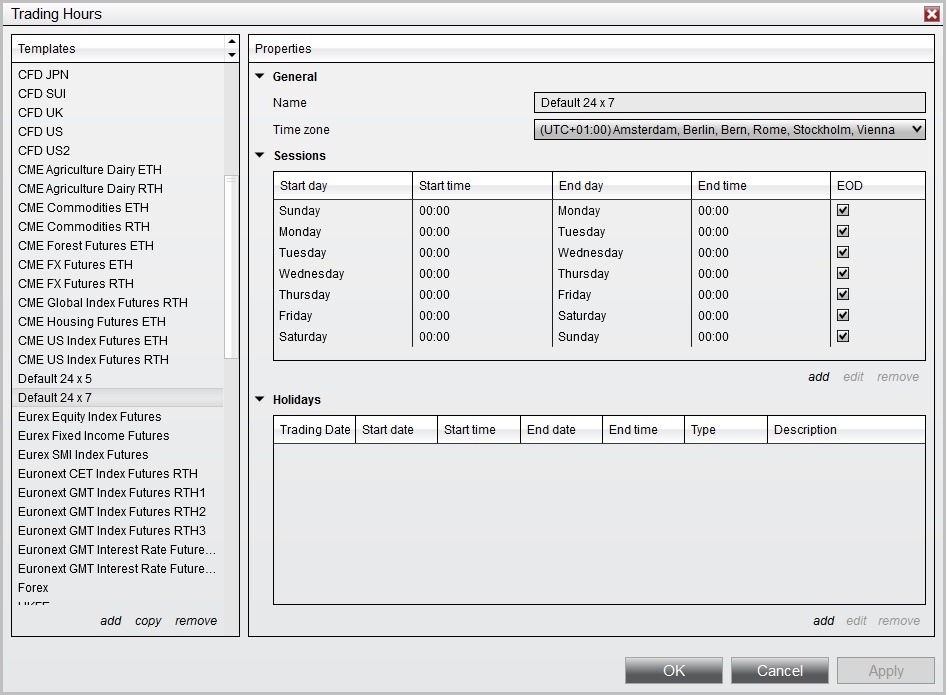
Task: Select CFD US template
Action: 117,131
